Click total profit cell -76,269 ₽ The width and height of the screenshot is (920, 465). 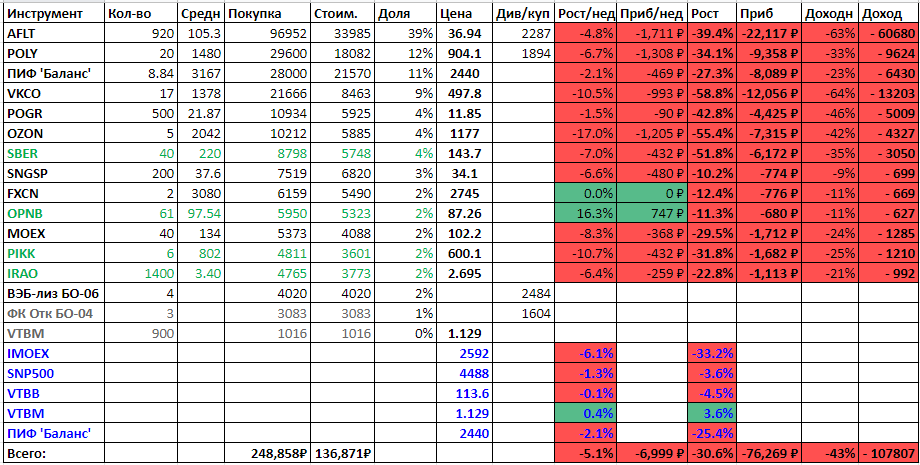768,453
